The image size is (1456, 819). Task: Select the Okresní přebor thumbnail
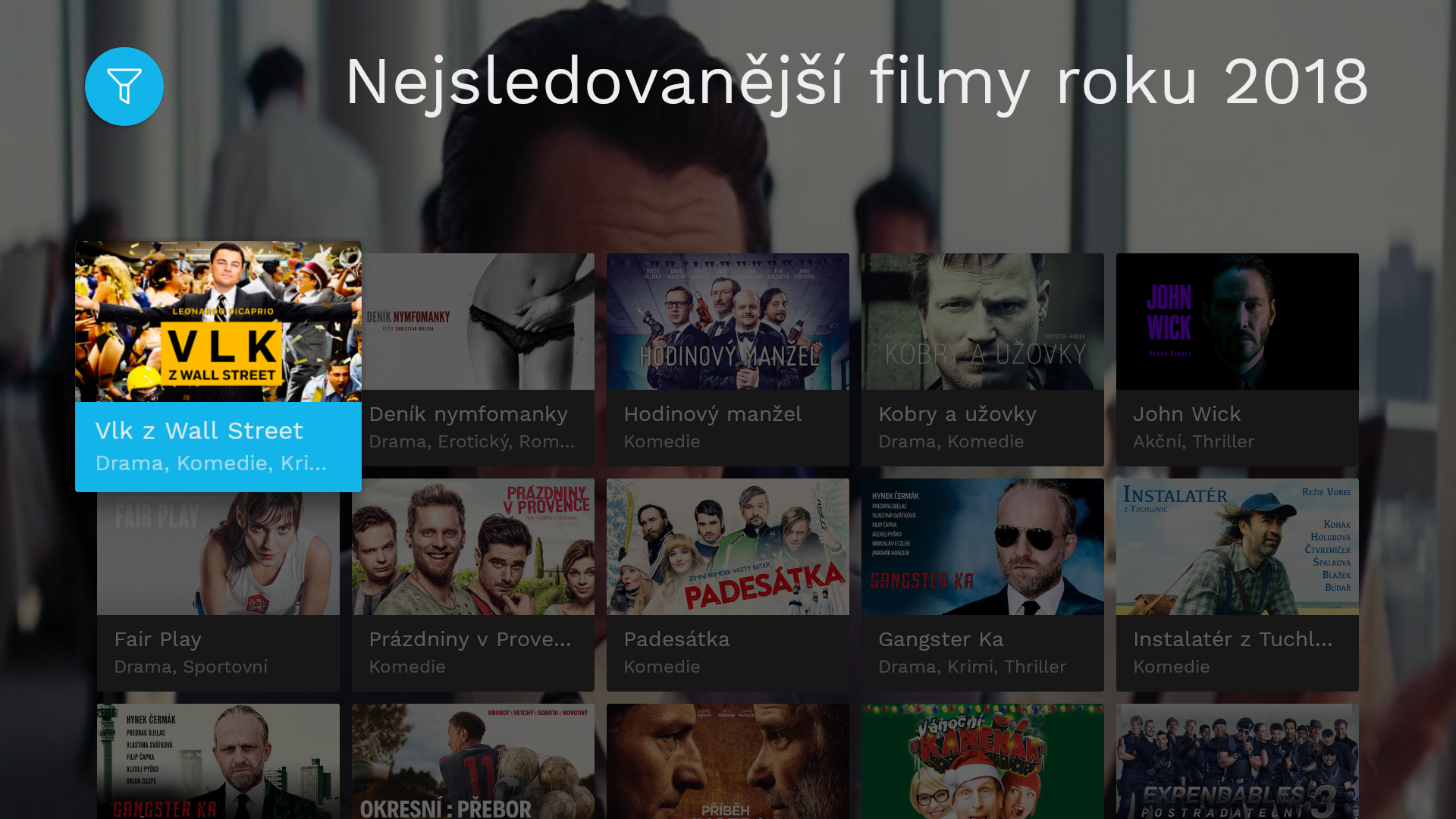tap(473, 761)
